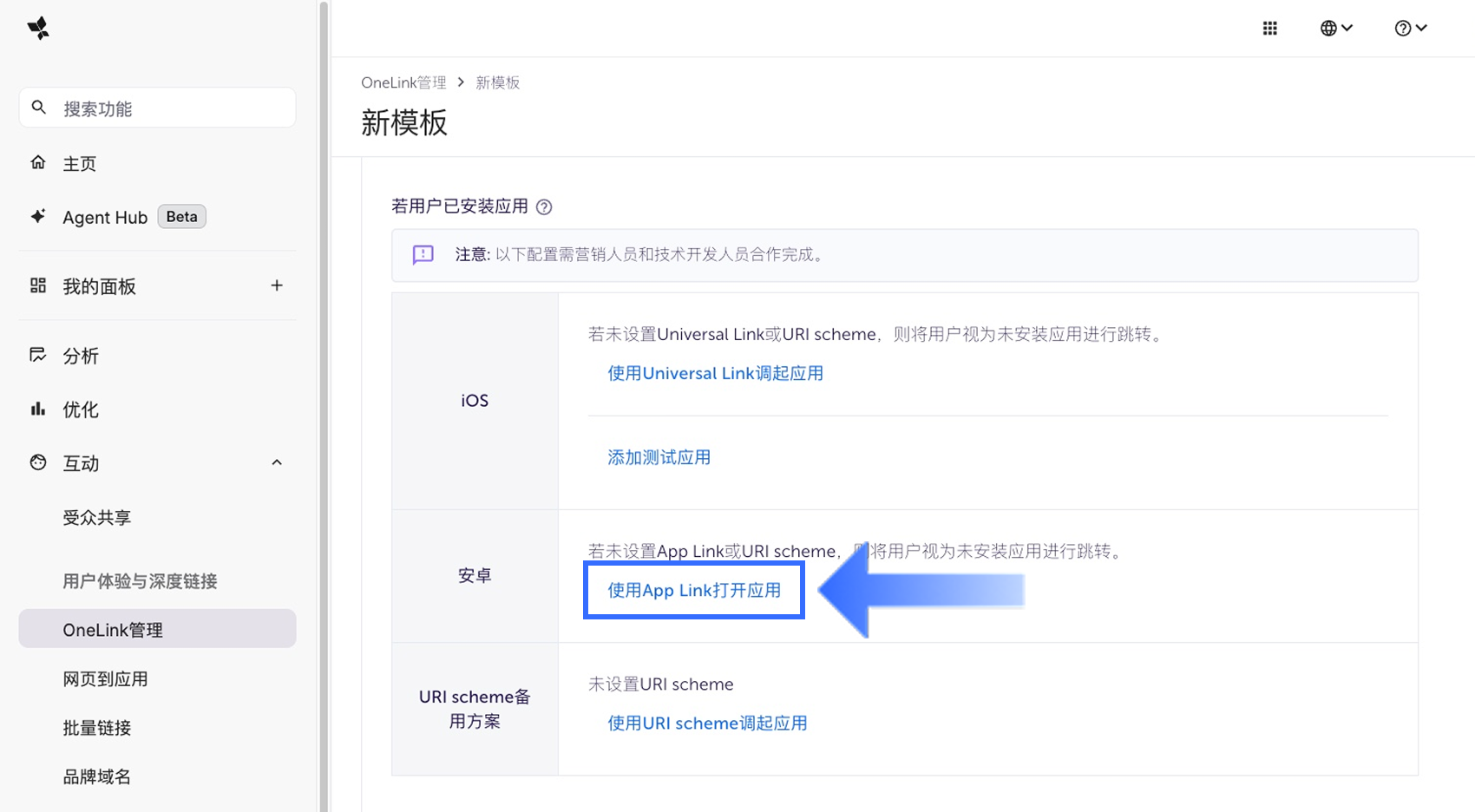This screenshot has width=1475, height=812.
Task: Click the 添加测试应用 link
Action: 659,458
